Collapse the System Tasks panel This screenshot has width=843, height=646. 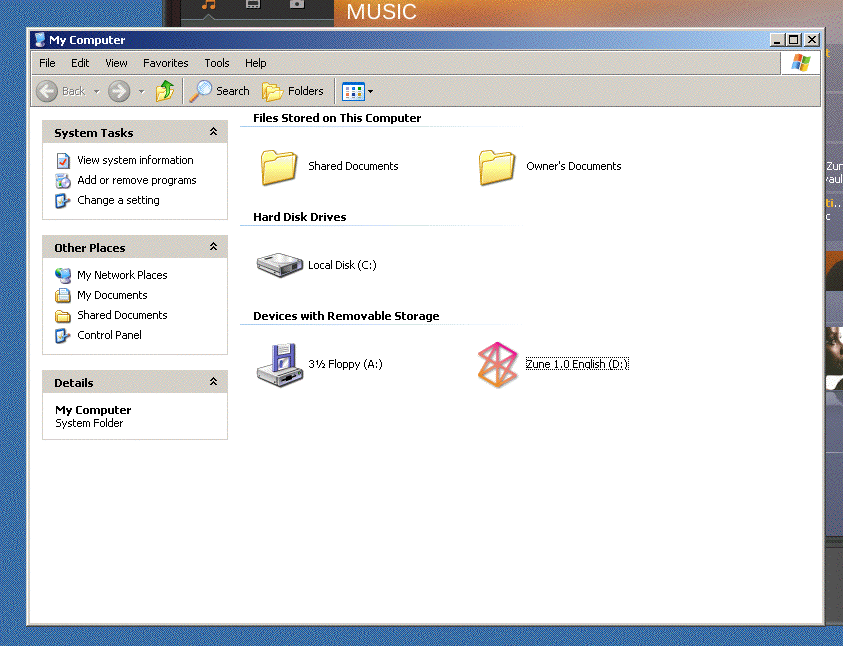pos(213,132)
